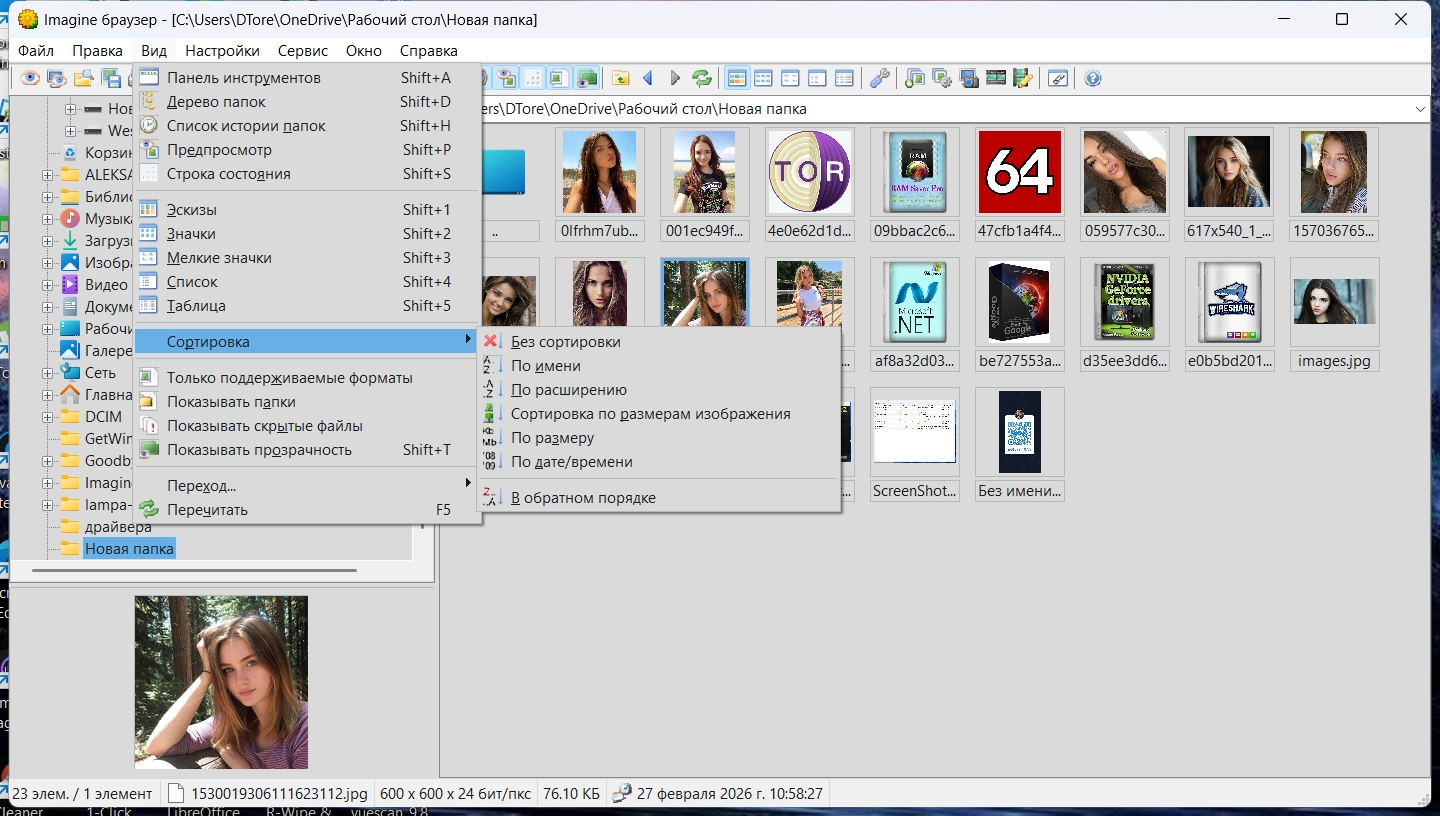Click 'Перечитать' menu entry
Viewport: 1440px width, 816px height.
click(207, 510)
